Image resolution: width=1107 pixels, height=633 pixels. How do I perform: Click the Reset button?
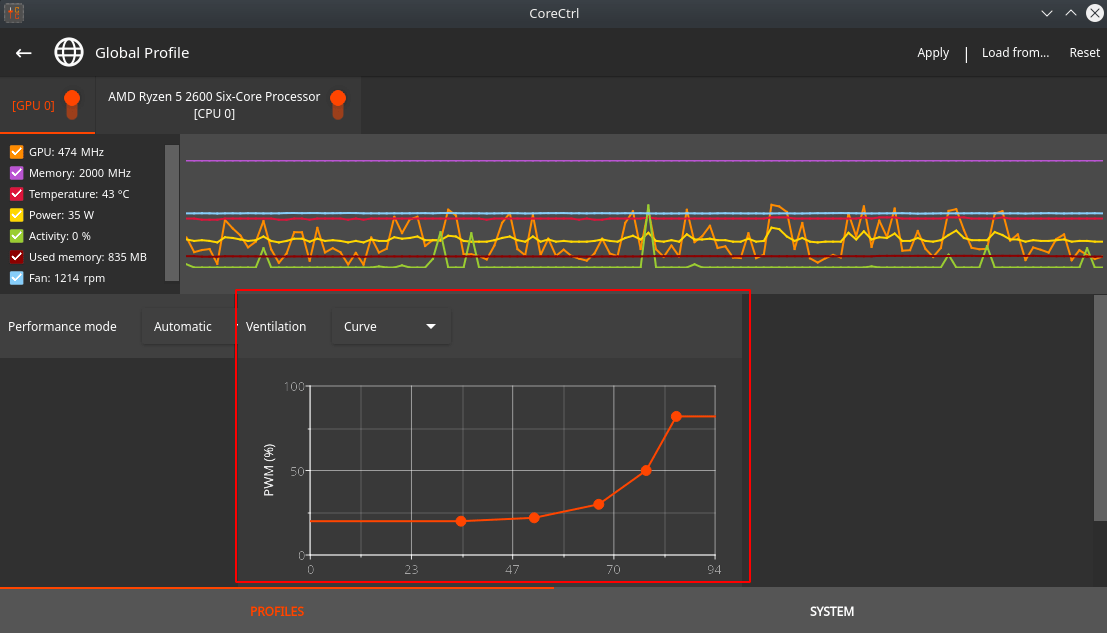(x=1084, y=53)
